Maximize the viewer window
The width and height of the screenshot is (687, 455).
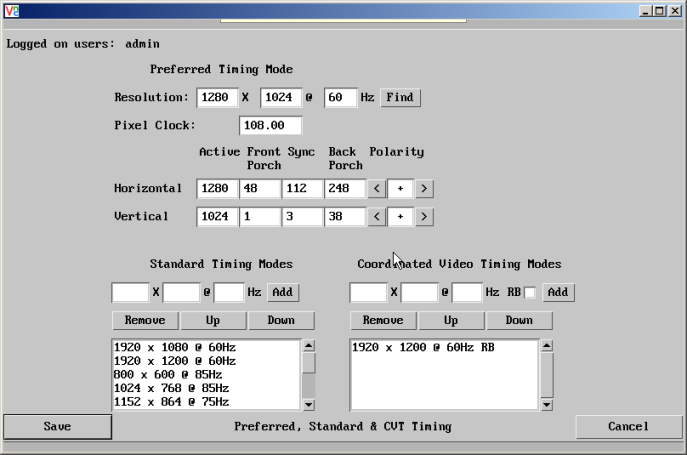[x=659, y=11]
